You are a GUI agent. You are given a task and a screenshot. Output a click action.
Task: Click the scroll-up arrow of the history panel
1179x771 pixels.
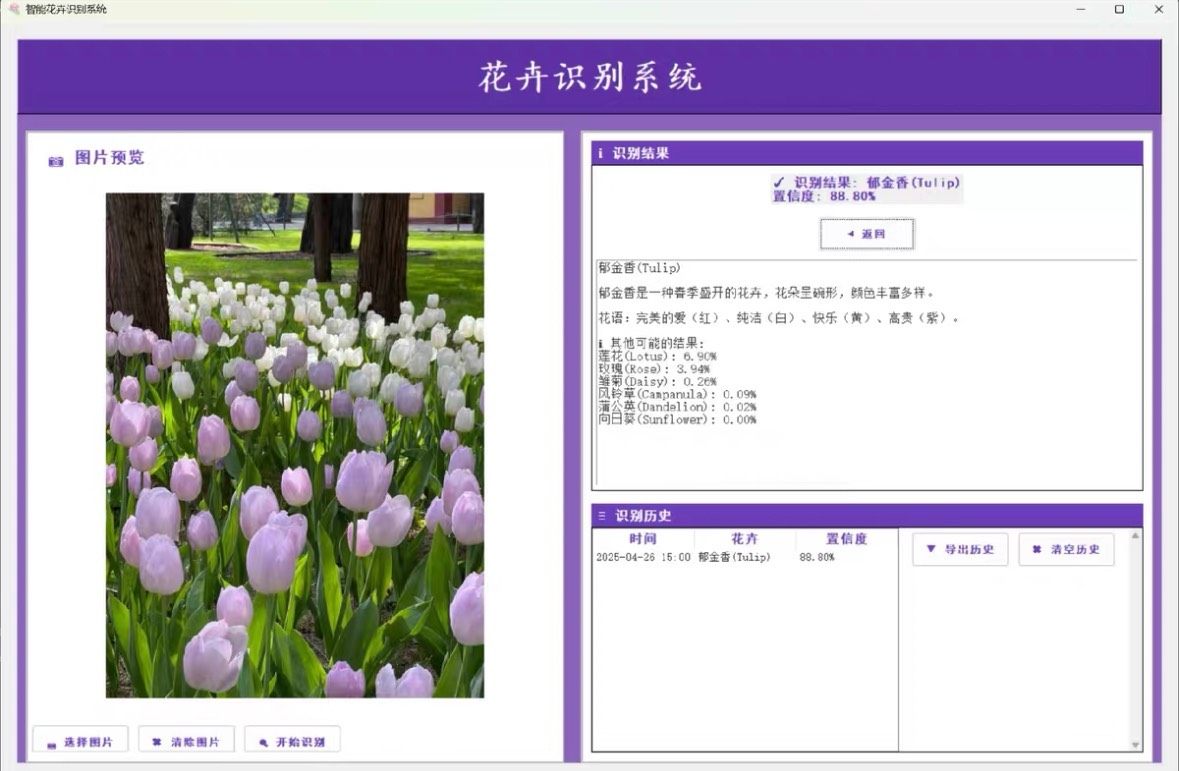1135,536
